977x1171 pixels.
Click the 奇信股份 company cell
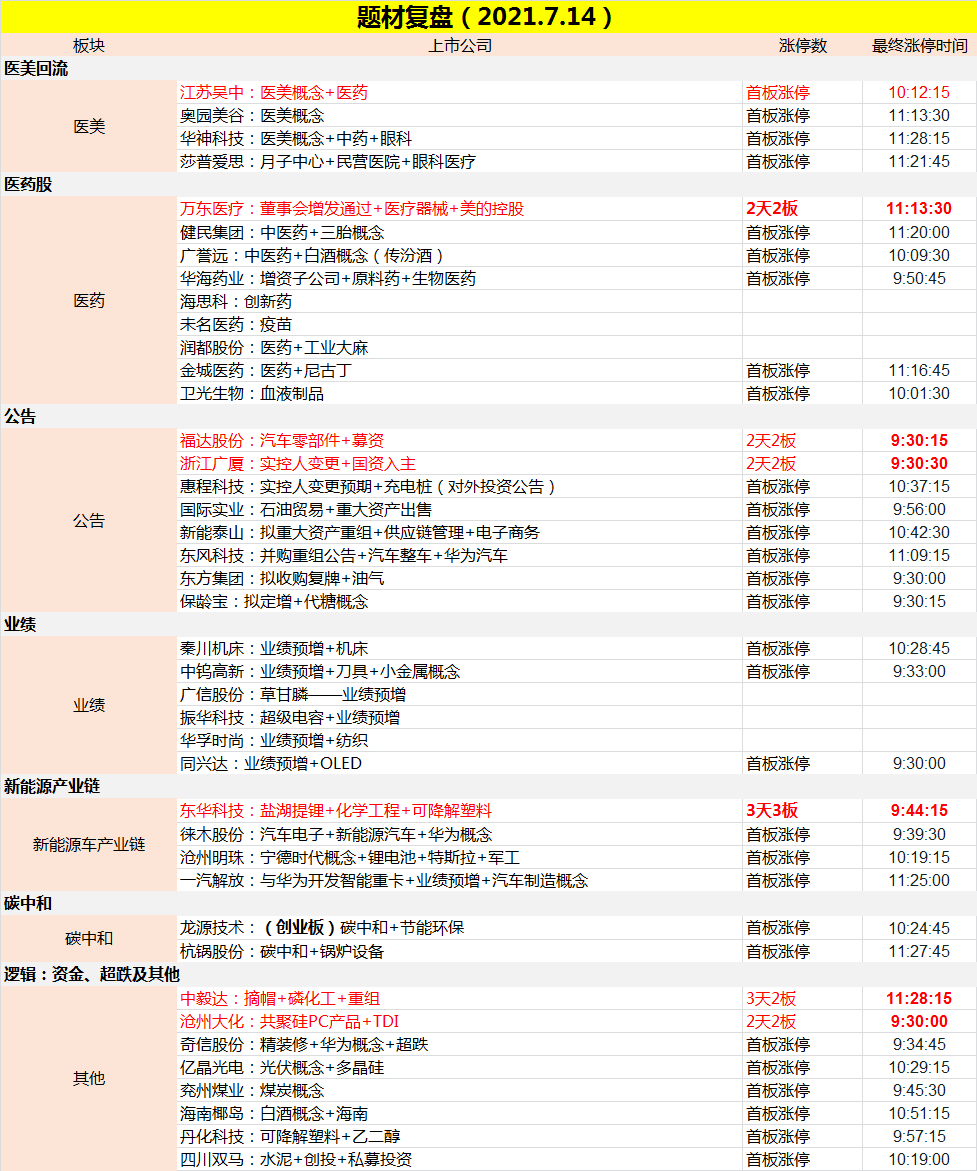459,1045
